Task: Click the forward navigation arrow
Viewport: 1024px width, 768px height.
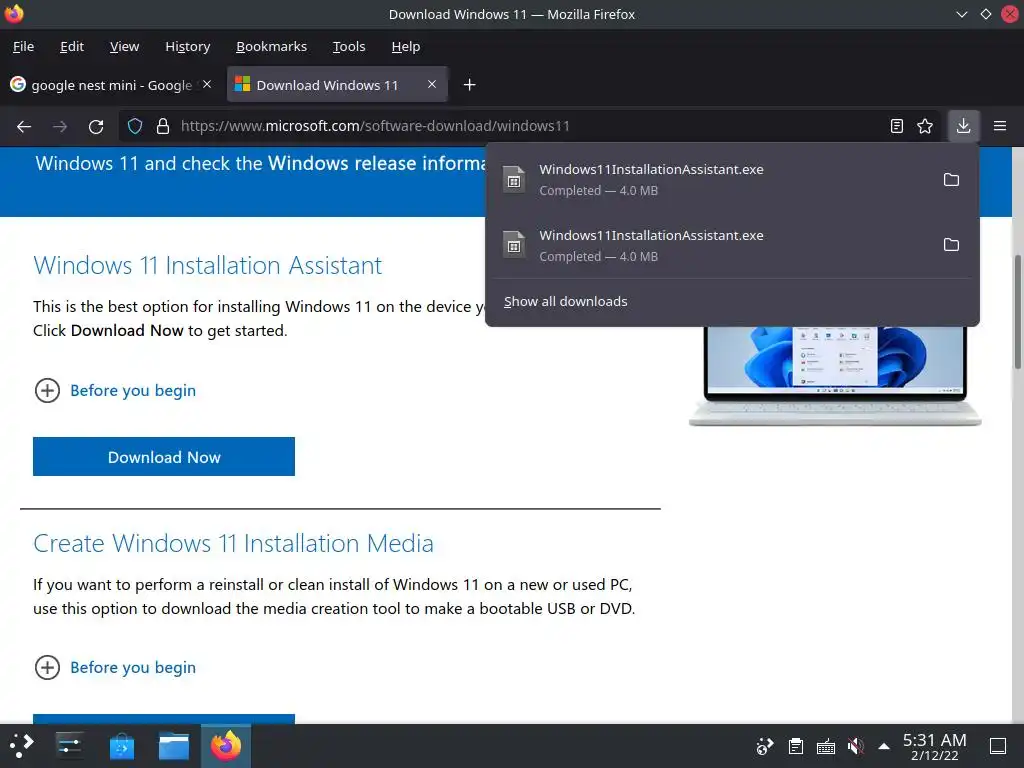Action: [x=60, y=126]
